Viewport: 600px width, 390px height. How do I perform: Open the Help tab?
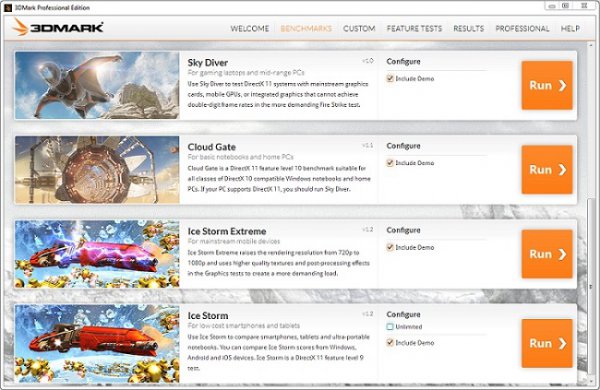[570, 28]
